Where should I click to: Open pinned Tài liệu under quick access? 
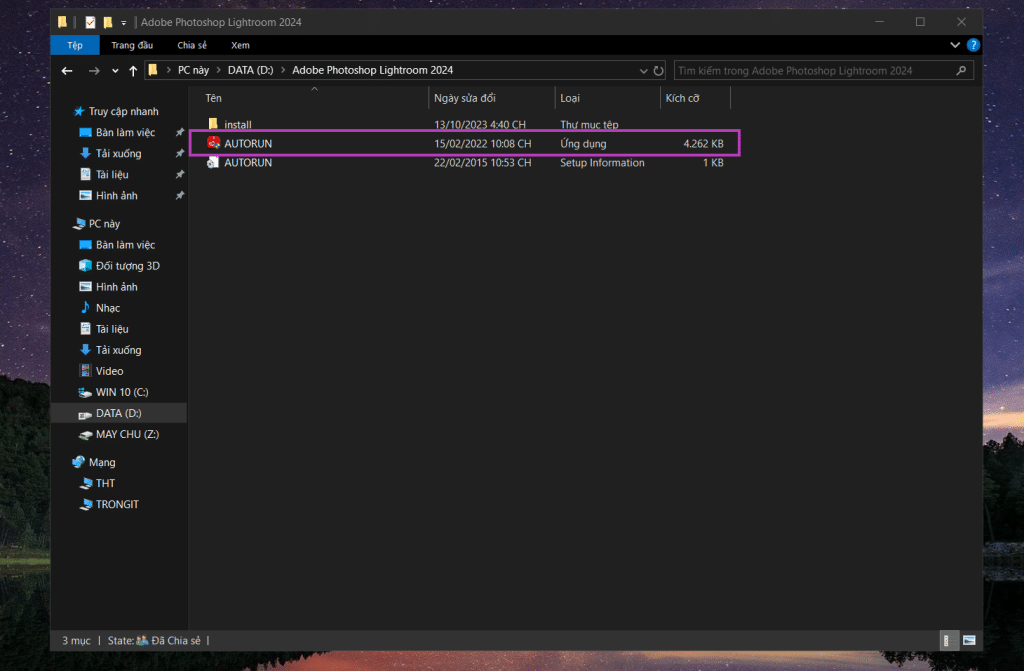pyautogui.click(x=104, y=174)
